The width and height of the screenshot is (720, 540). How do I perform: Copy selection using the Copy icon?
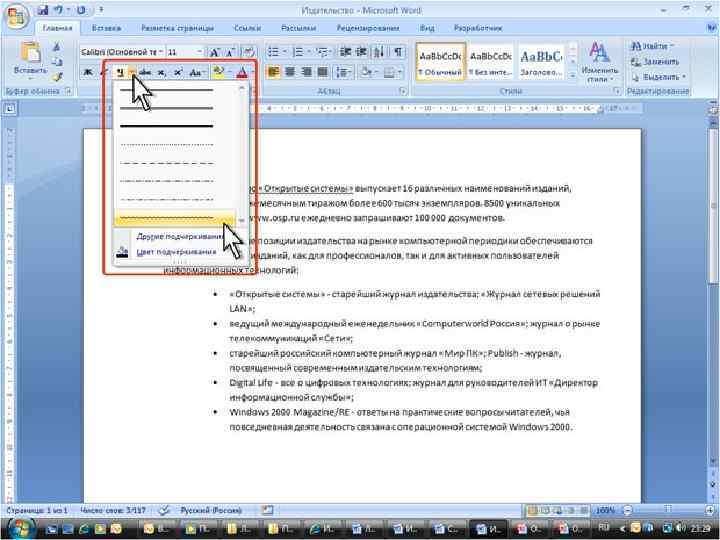pos(56,62)
